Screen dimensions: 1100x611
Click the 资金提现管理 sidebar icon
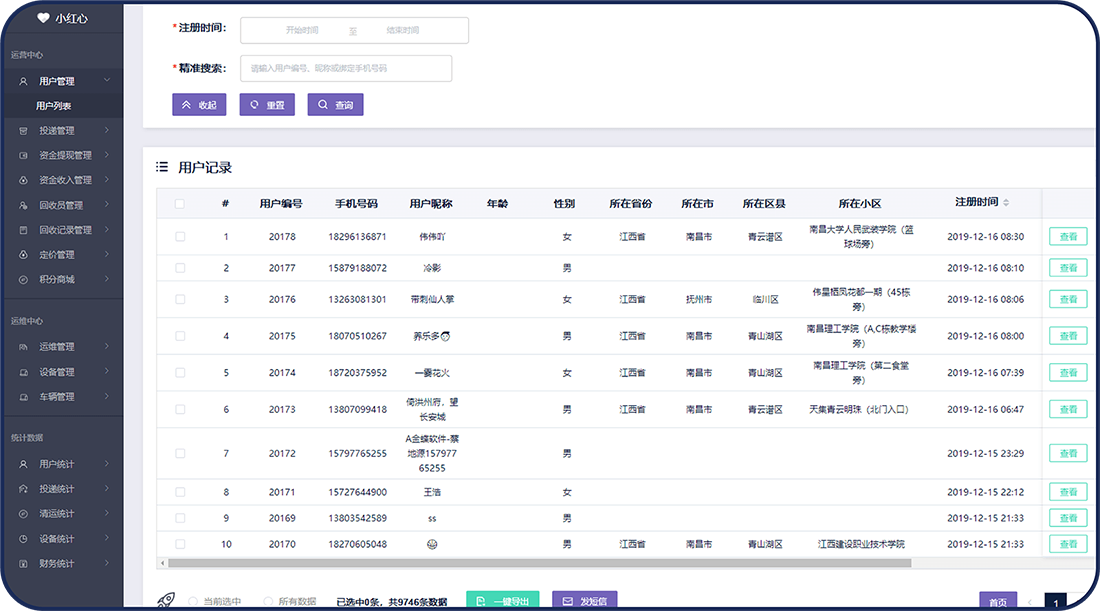23,155
